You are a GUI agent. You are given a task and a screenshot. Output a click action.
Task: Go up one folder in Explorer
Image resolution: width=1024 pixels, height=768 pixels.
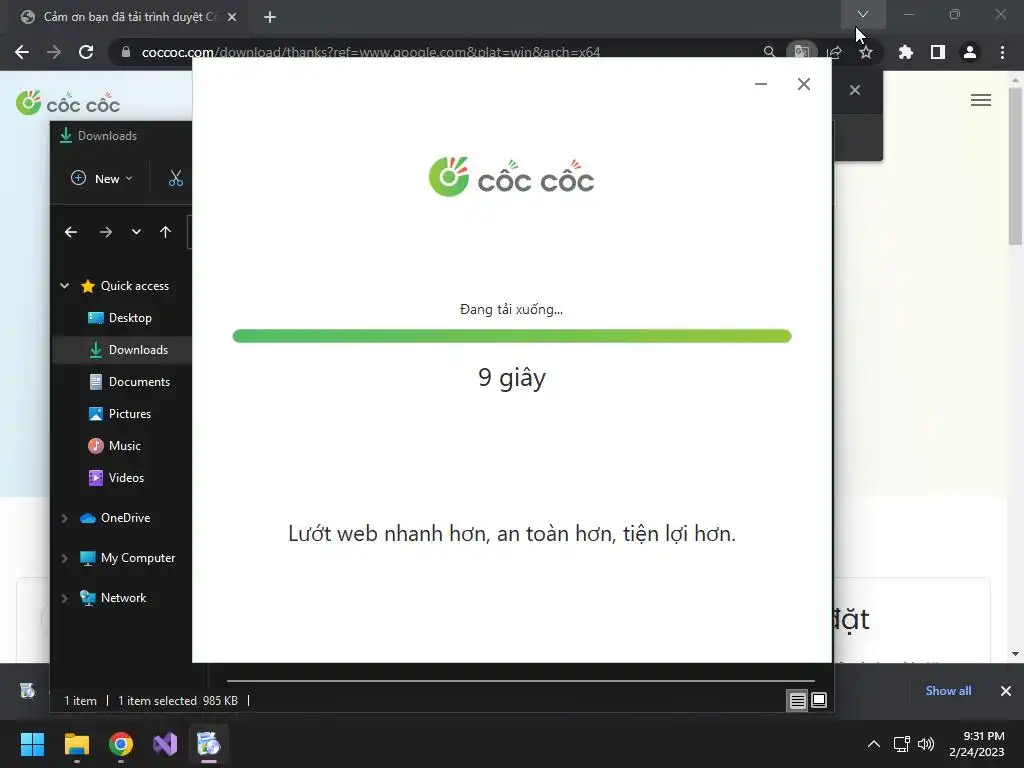click(165, 232)
